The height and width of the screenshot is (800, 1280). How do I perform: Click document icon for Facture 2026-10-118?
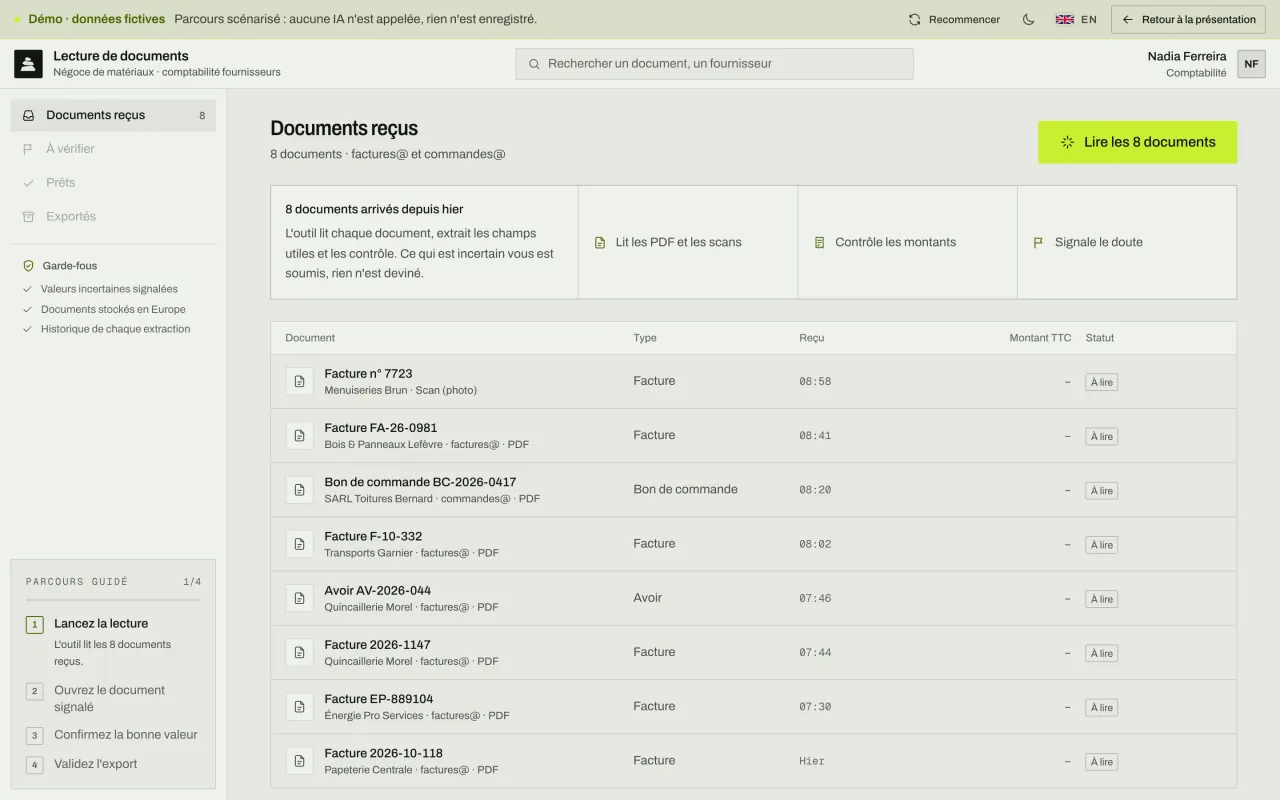[299, 761]
